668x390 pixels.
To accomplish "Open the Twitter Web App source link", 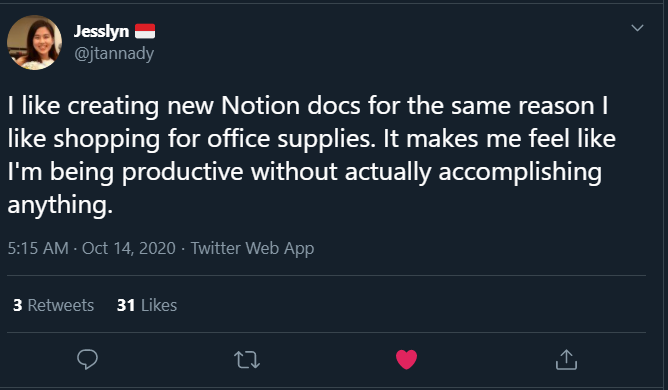I will click(x=252, y=248).
